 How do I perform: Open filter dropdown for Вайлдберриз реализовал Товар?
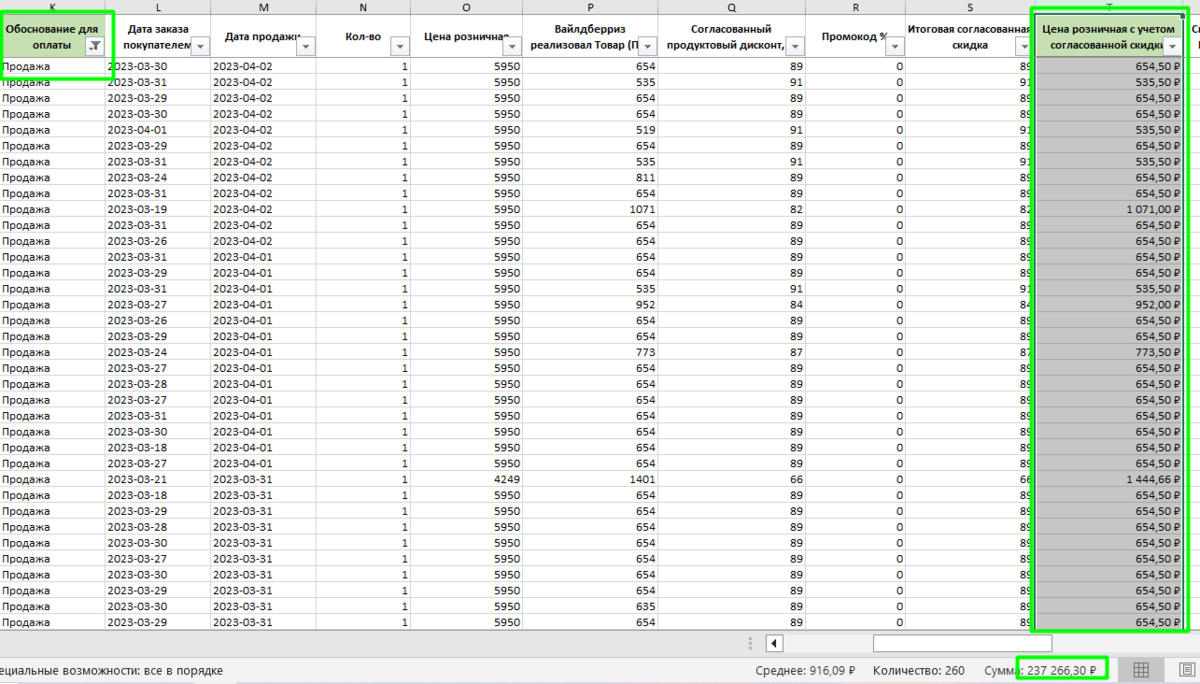click(x=647, y=46)
